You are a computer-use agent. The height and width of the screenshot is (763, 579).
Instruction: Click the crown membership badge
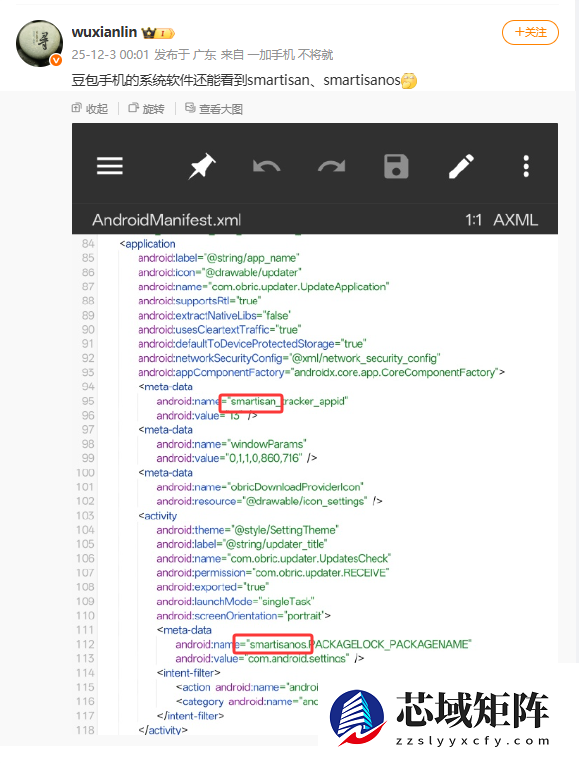(x=158, y=33)
